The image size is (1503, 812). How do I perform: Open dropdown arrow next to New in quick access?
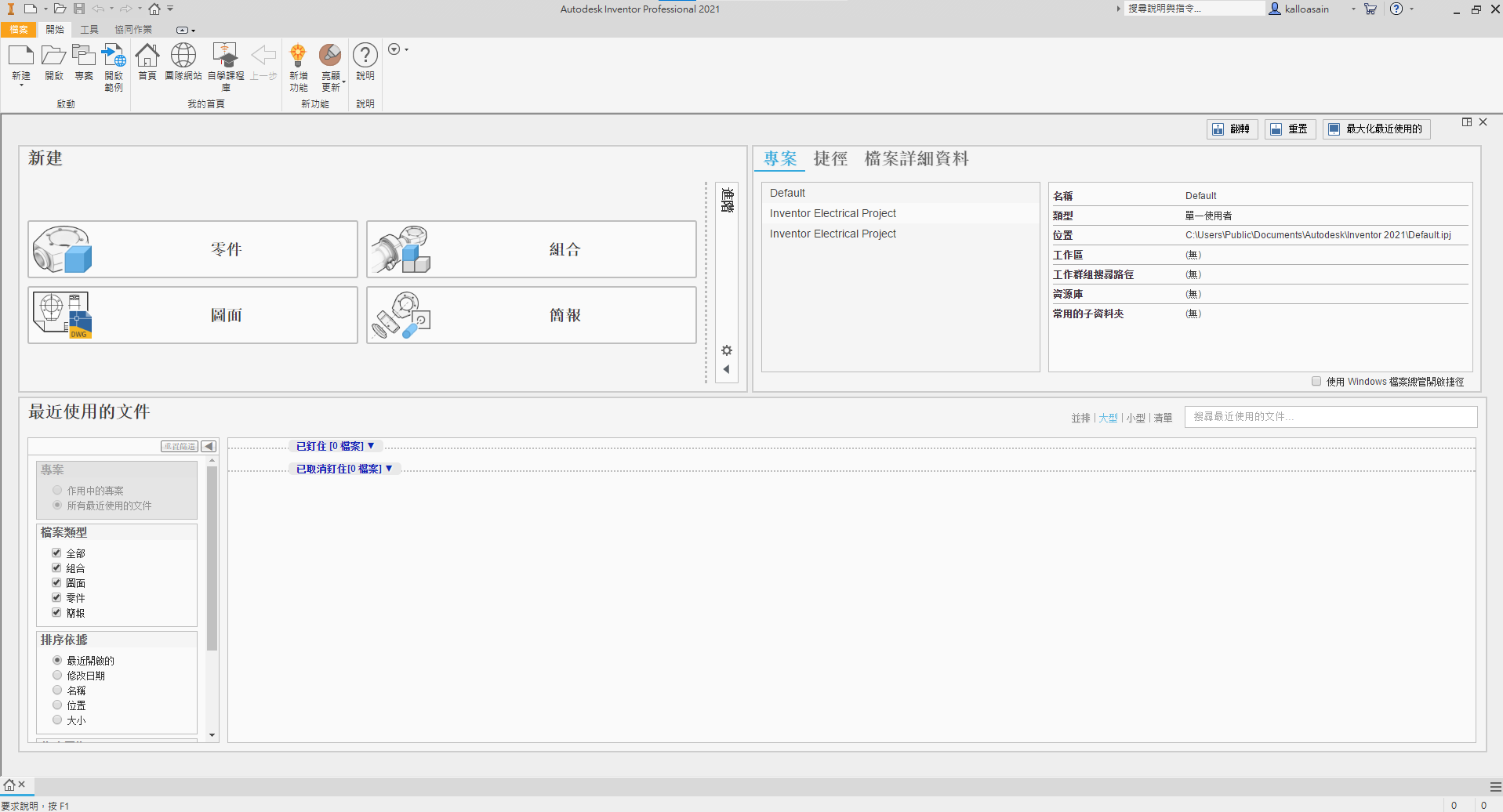[45, 9]
